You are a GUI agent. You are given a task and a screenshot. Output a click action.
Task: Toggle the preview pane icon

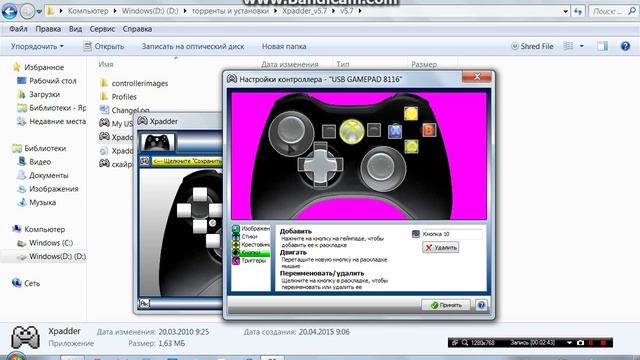click(602, 46)
